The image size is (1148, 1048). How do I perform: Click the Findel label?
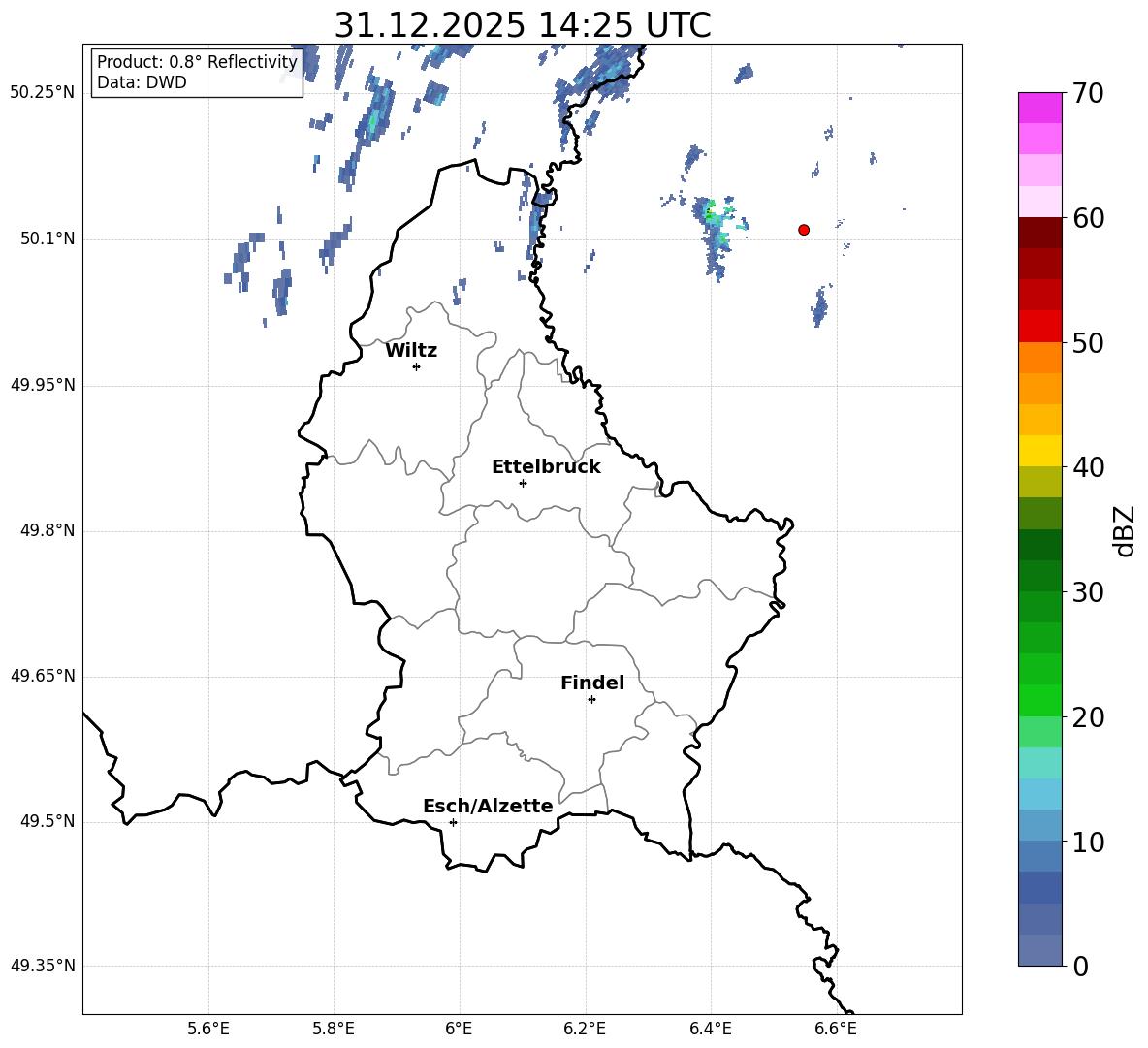(592, 683)
